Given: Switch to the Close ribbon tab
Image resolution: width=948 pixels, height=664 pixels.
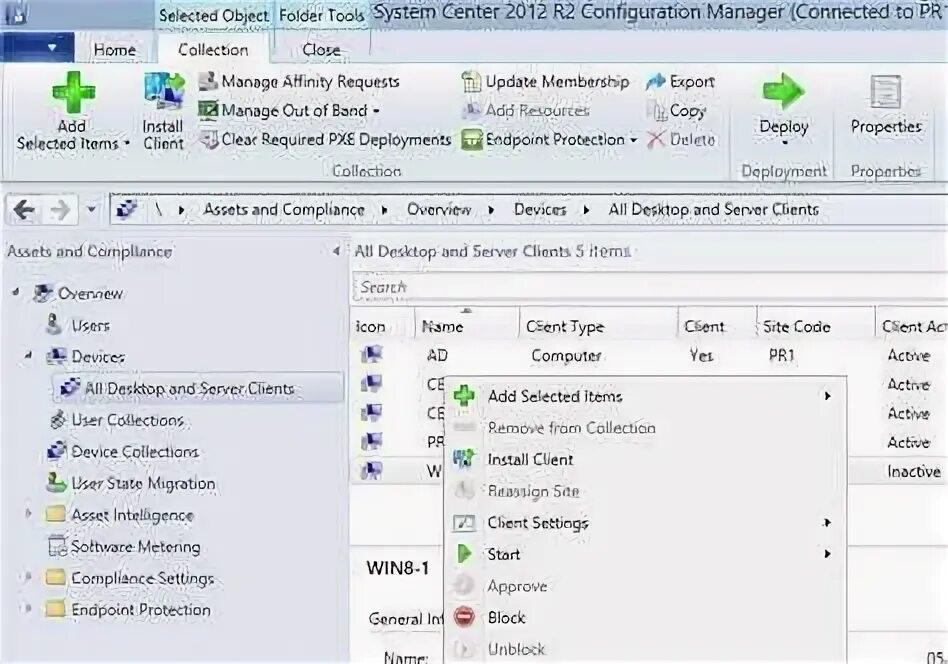Looking at the screenshot, I should (x=321, y=50).
